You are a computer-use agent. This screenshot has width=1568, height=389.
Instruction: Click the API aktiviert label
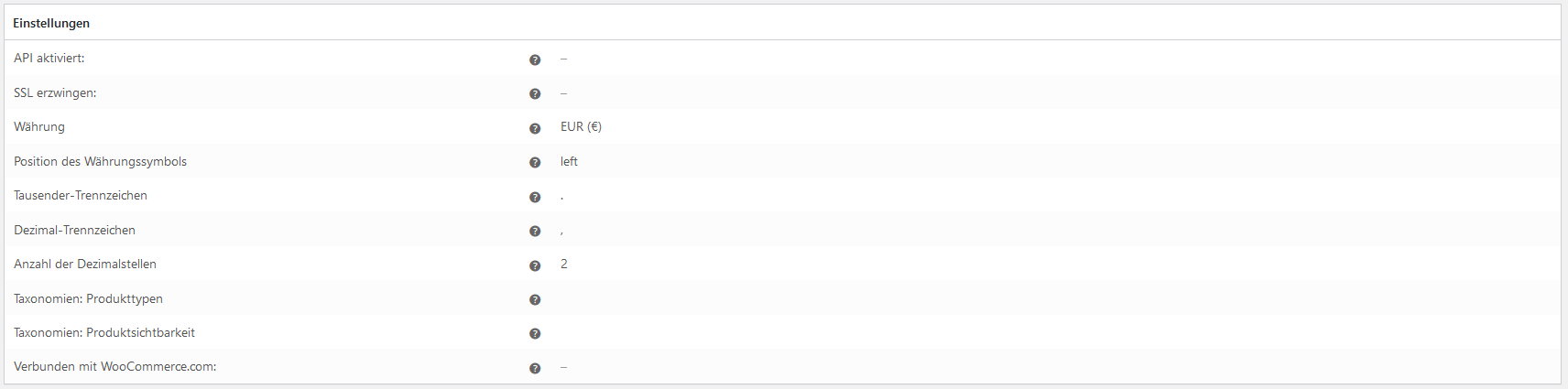pos(49,58)
